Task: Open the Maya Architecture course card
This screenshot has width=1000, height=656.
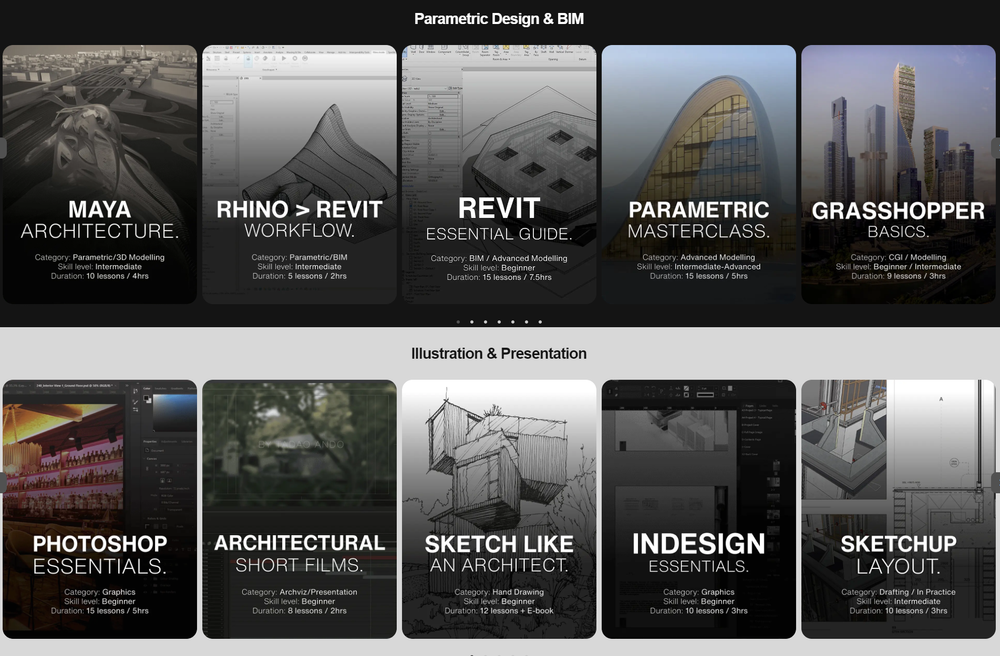Action: (x=100, y=174)
